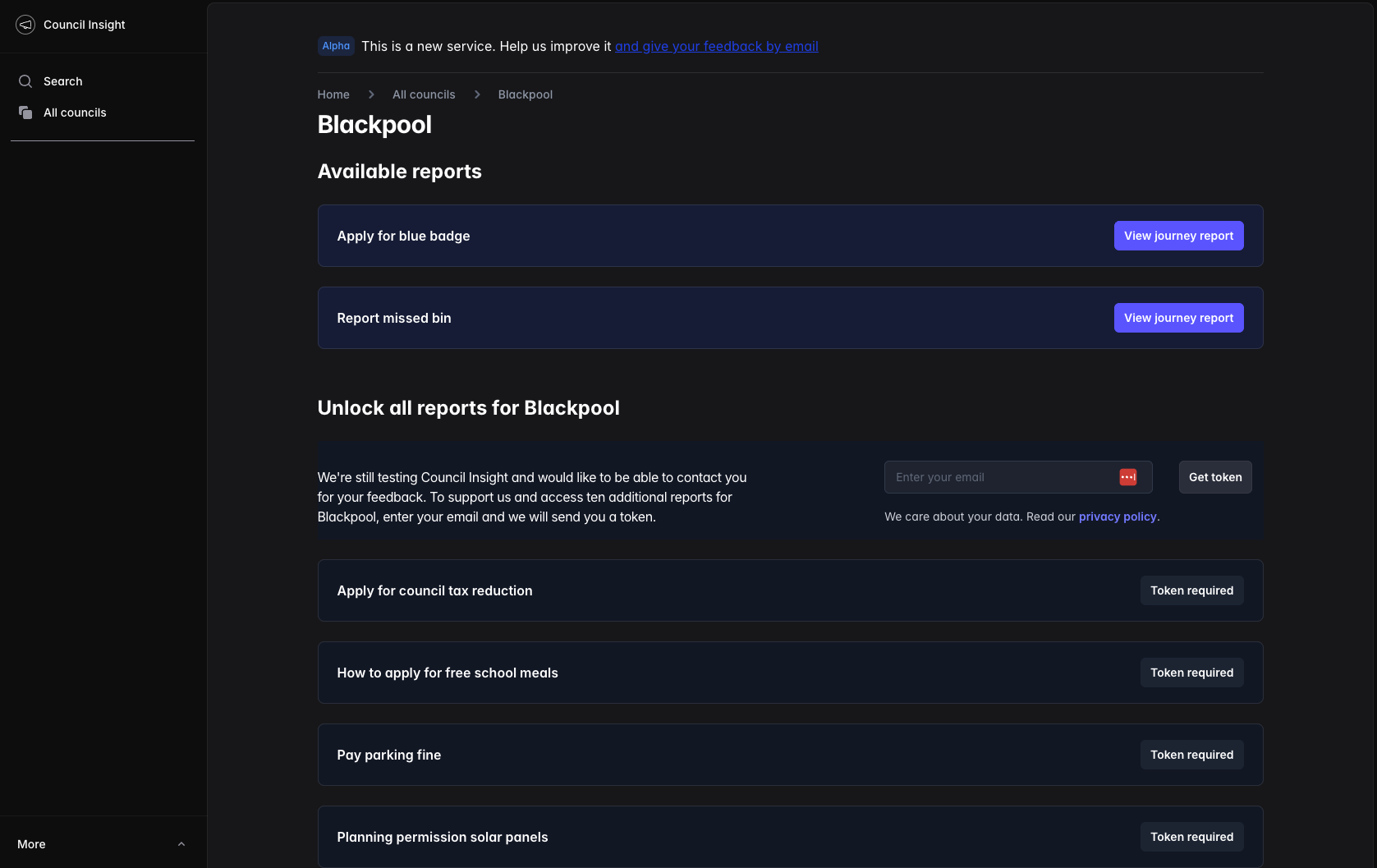Click the red password manager icon in email field
Image resolution: width=1377 pixels, height=868 pixels.
(1127, 477)
